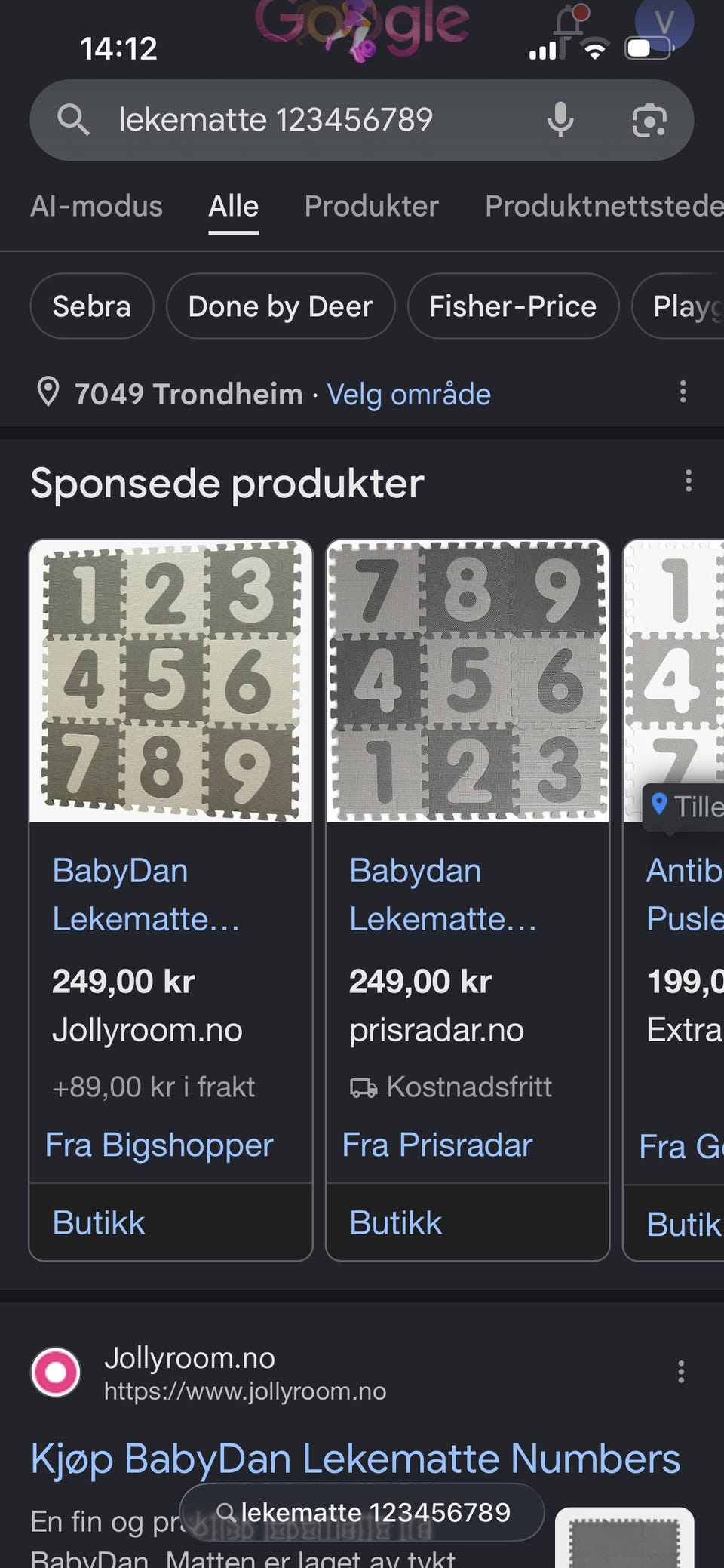This screenshot has width=724, height=1568.
Task: Tap the location pin icon by Trondheim
Action: (x=48, y=392)
